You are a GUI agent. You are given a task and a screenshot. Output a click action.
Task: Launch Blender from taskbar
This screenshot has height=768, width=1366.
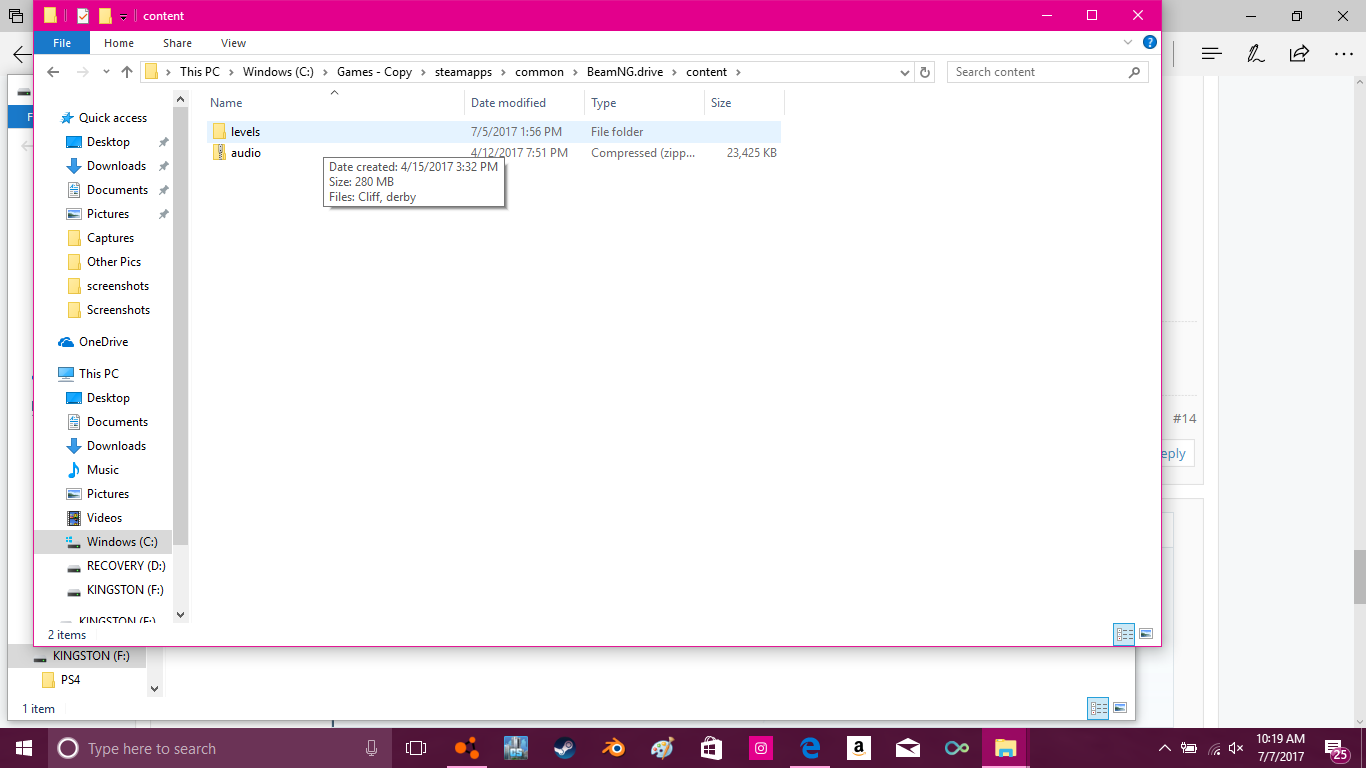[613, 748]
